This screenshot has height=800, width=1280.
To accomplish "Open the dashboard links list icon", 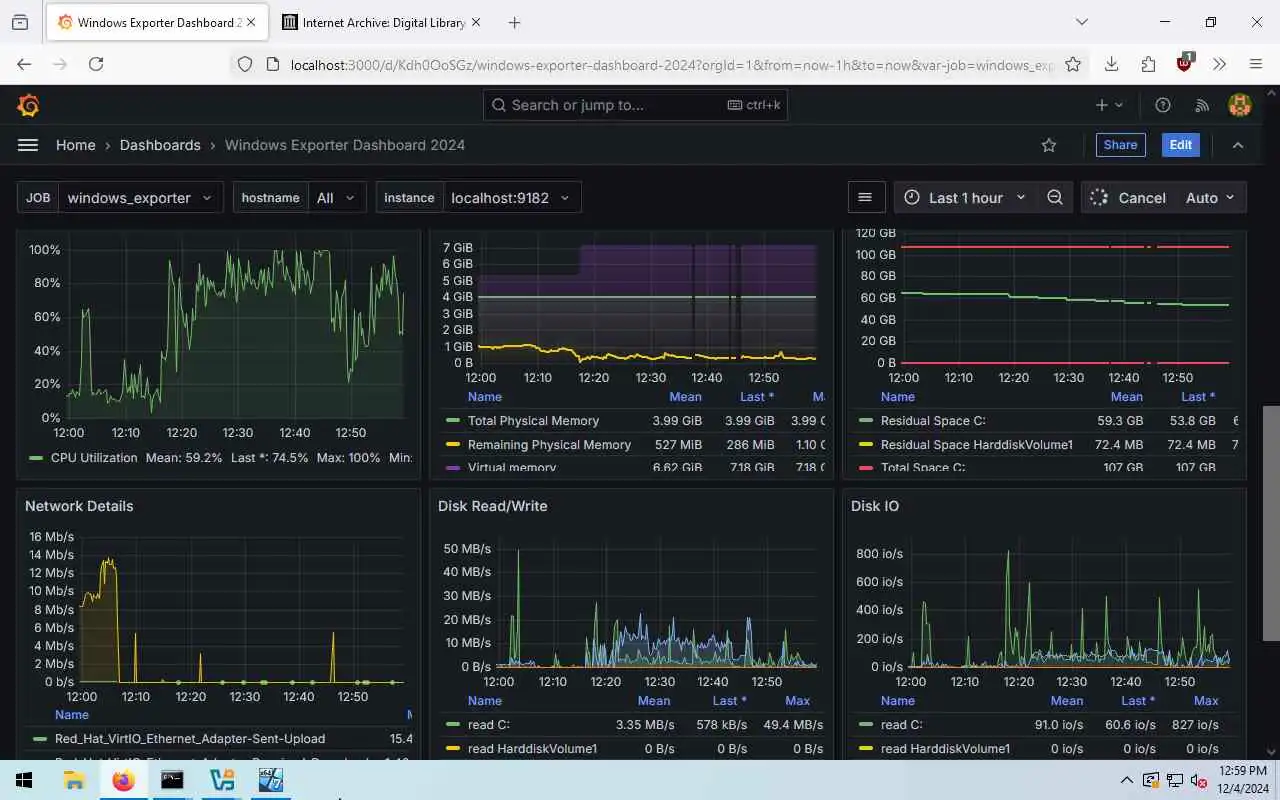I will pyautogui.click(x=866, y=198).
